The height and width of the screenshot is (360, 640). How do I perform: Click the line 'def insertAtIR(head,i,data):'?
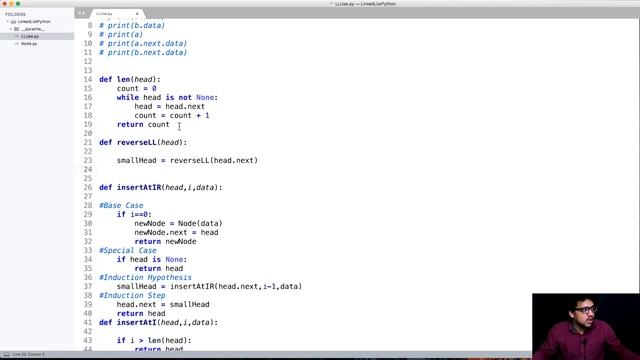click(160, 187)
